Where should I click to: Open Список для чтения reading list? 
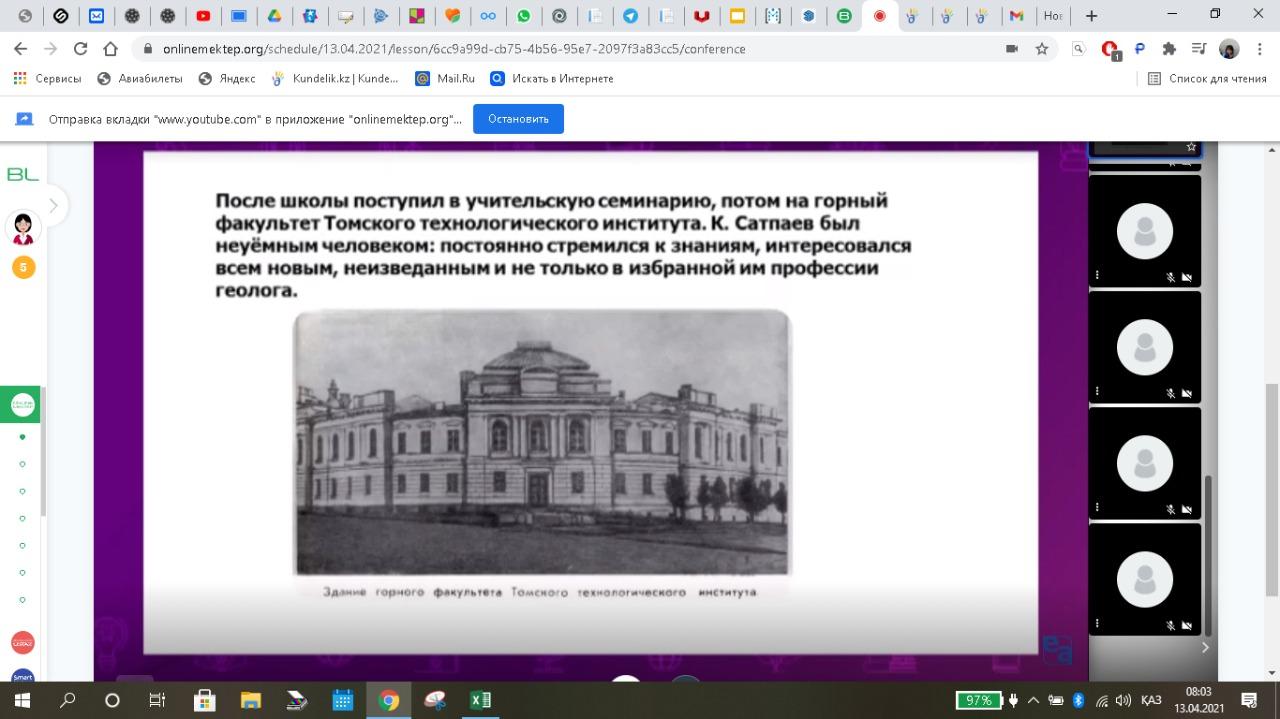tap(1207, 79)
